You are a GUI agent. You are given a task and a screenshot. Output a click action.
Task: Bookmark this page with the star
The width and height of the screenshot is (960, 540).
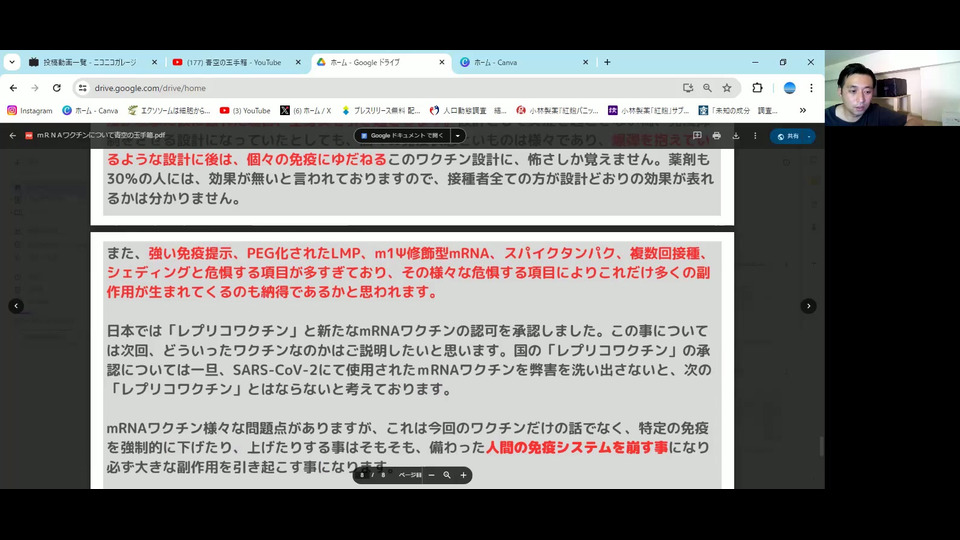[x=727, y=88]
